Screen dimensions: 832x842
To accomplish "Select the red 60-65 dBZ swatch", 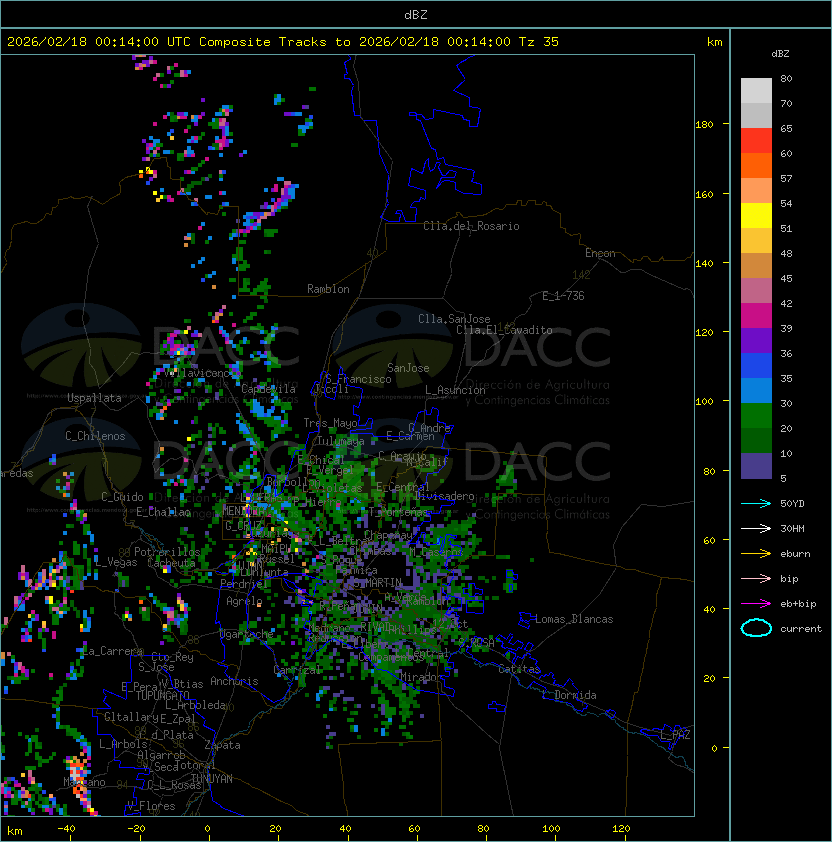I will click(x=756, y=141).
